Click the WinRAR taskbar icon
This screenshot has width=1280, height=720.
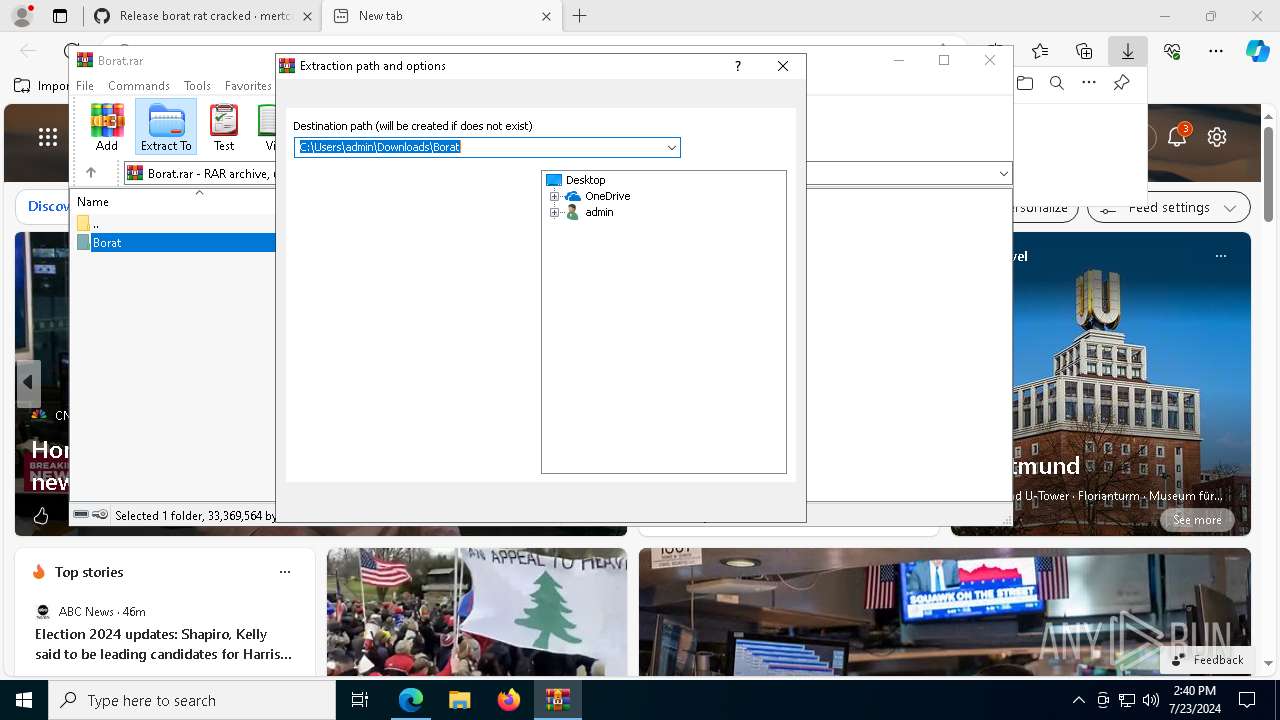coord(558,700)
